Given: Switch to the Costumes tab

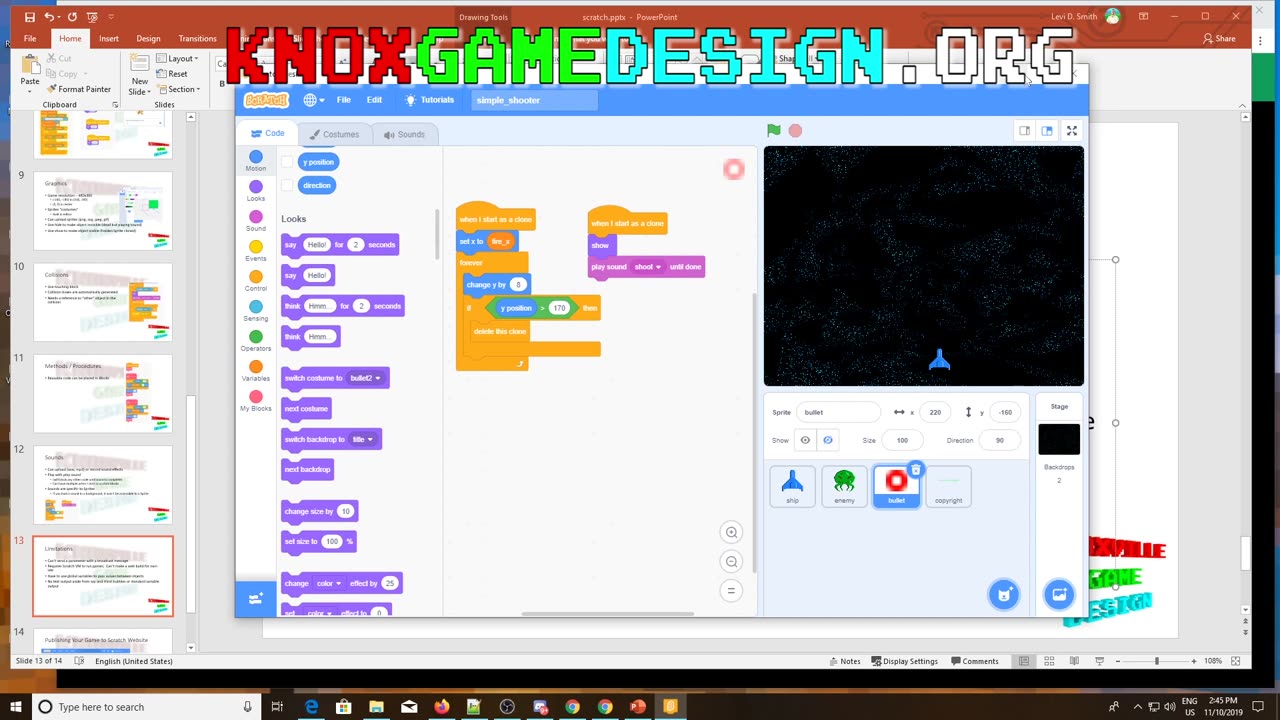Looking at the screenshot, I should [334, 134].
